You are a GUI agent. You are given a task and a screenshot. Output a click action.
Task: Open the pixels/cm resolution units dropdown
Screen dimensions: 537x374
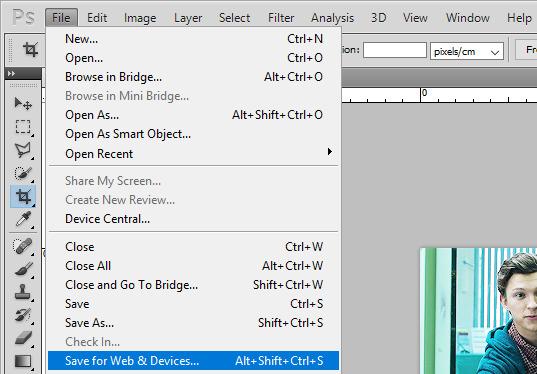coord(467,51)
